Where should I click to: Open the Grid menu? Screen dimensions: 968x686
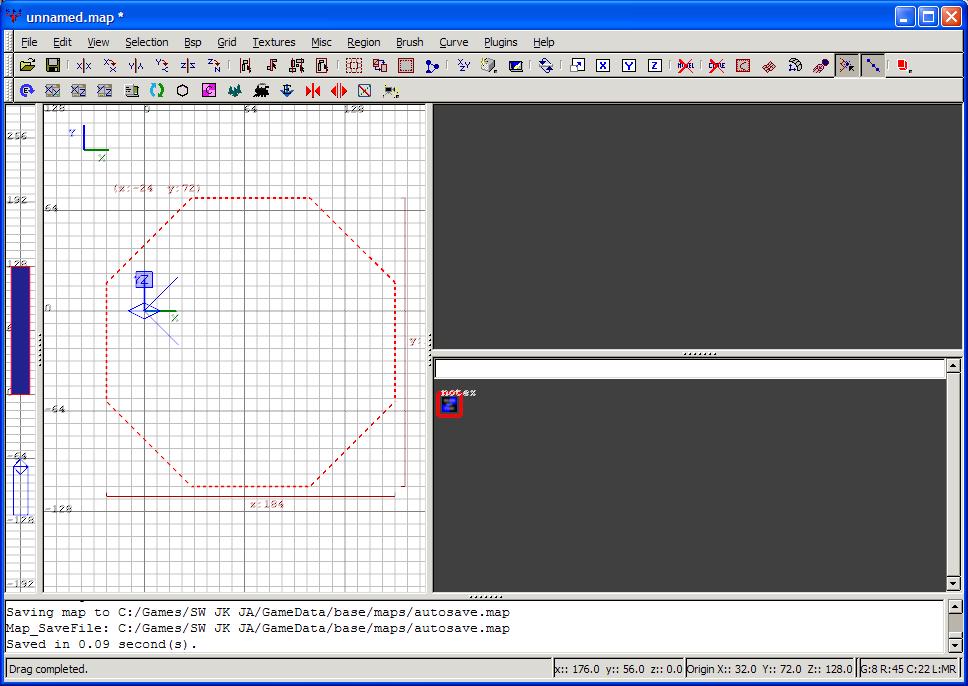pos(227,42)
